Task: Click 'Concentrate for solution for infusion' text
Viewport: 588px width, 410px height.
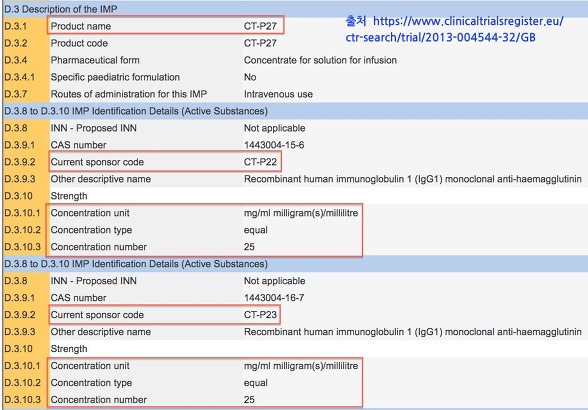Action: 320,60
